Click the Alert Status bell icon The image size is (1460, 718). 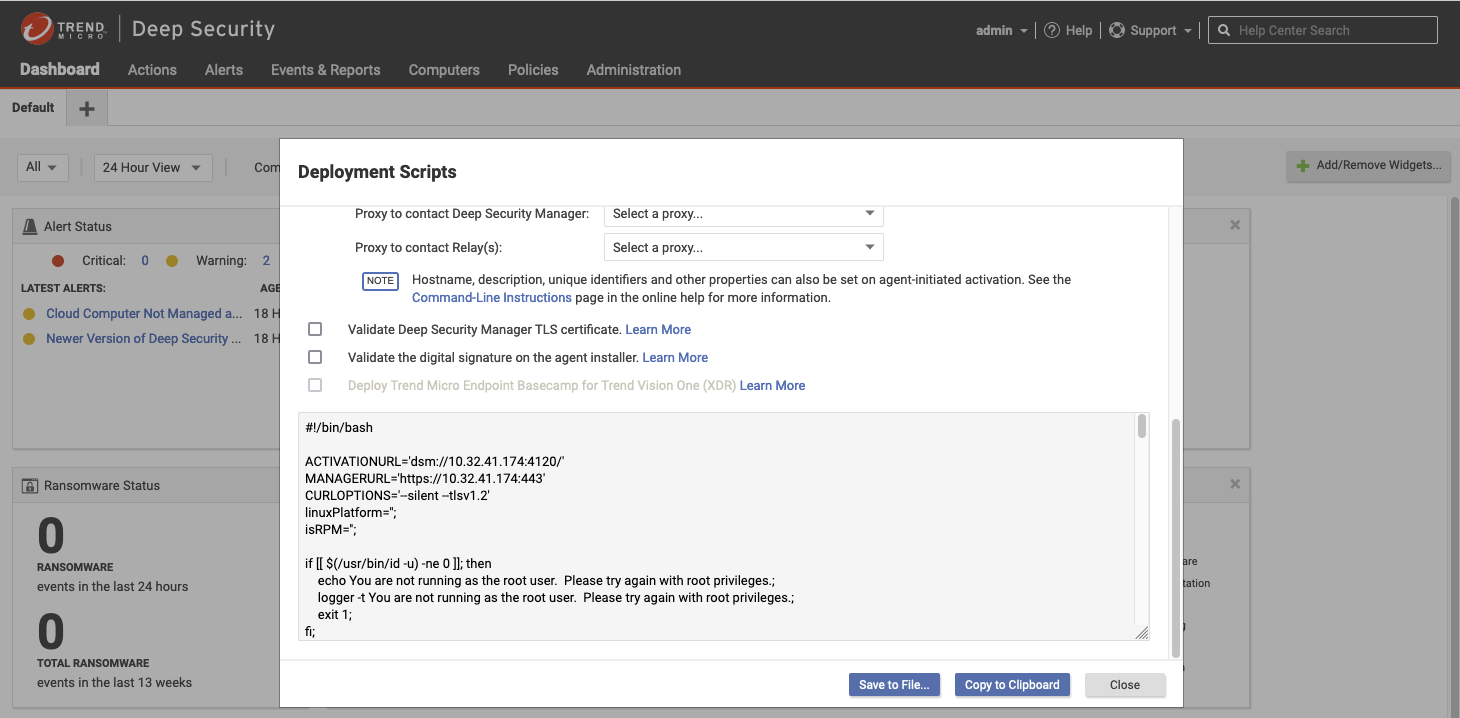(x=30, y=225)
